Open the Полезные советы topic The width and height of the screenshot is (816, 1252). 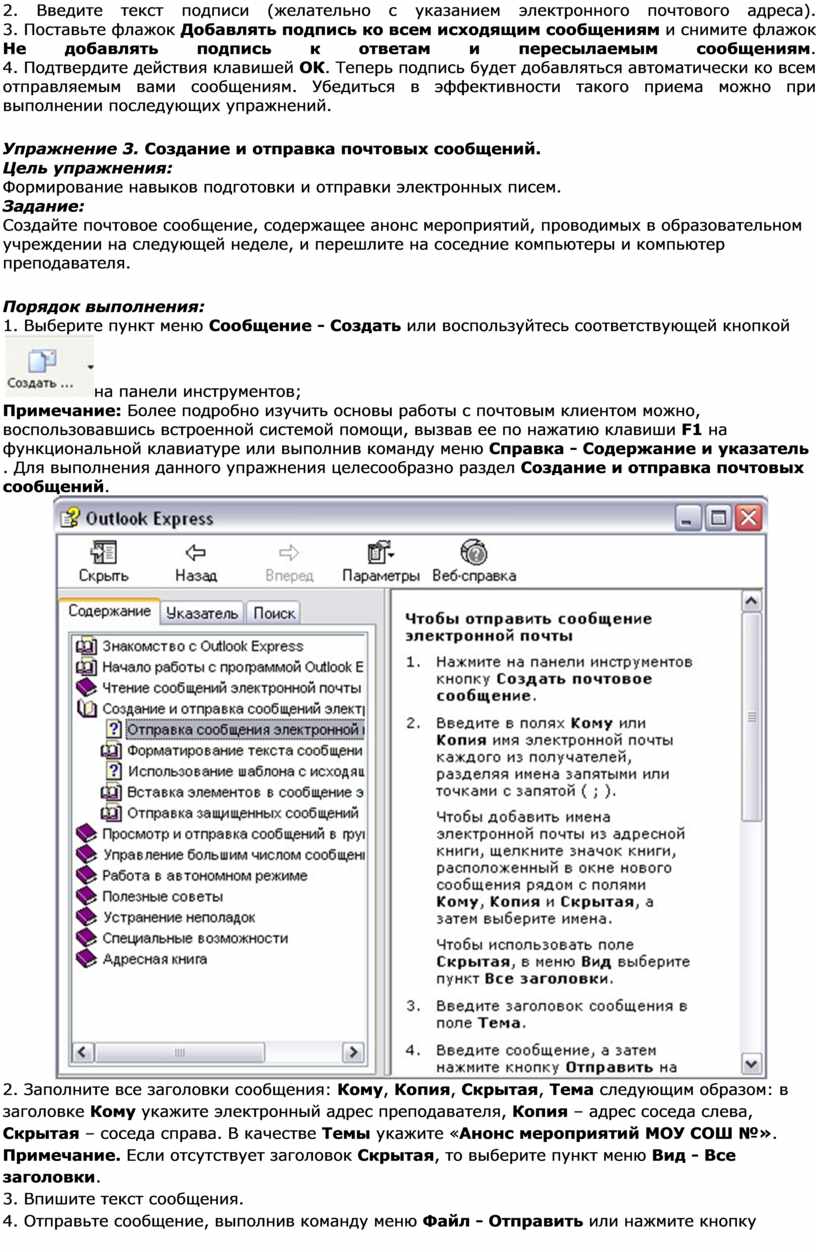[x=162, y=897]
